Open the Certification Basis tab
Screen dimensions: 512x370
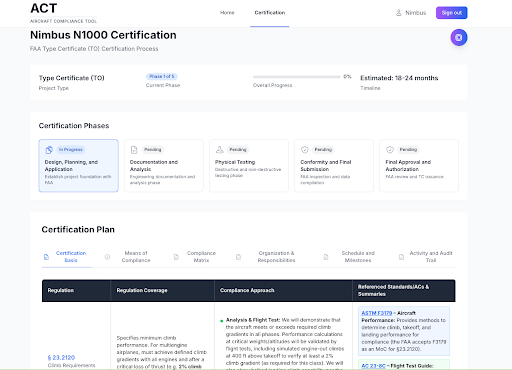[66, 257]
